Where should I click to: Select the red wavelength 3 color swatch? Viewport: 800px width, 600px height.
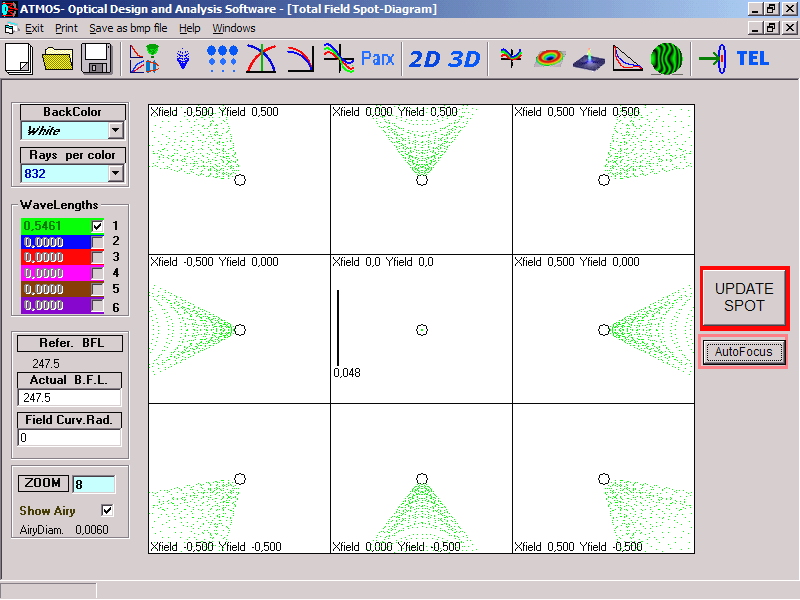pos(56,257)
